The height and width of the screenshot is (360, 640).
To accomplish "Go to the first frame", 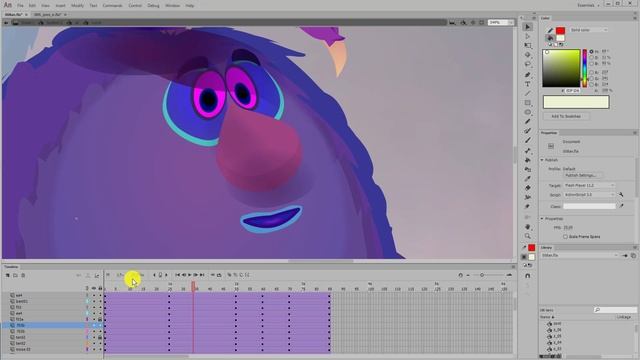I will [177, 275].
